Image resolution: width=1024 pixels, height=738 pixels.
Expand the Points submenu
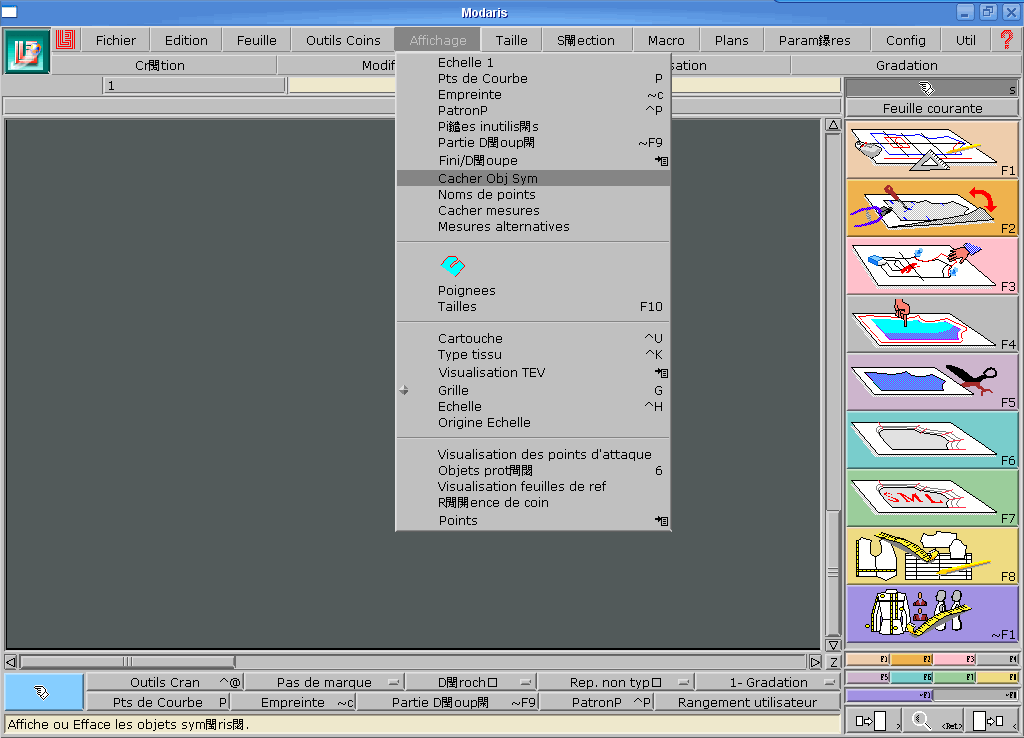[534, 521]
